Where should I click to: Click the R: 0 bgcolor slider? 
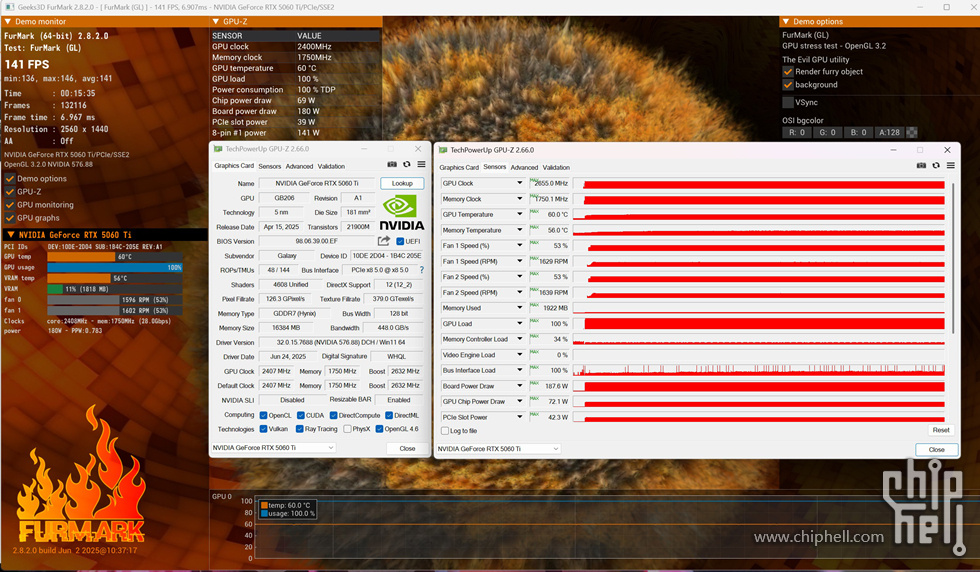tap(797, 133)
